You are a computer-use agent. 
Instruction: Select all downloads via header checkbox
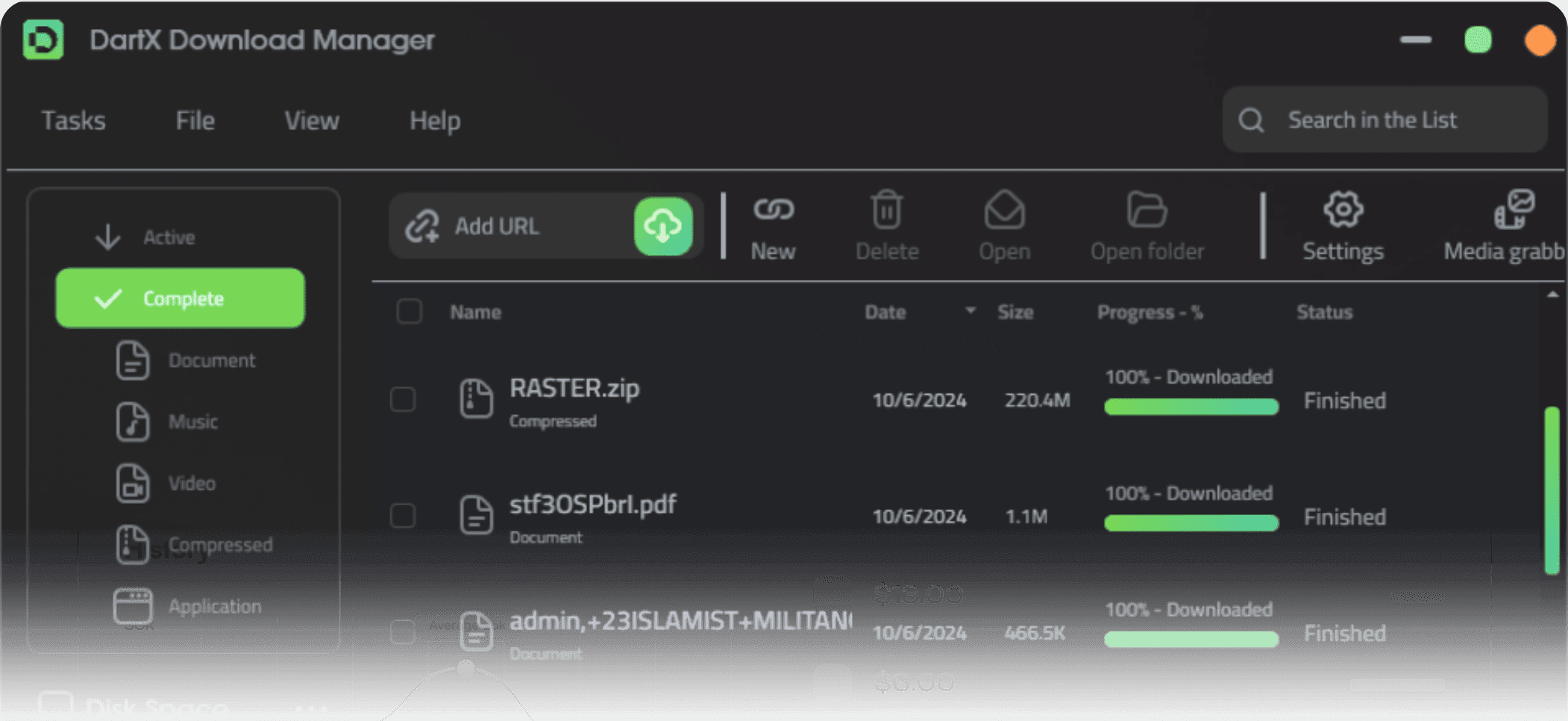tap(409, 312)
